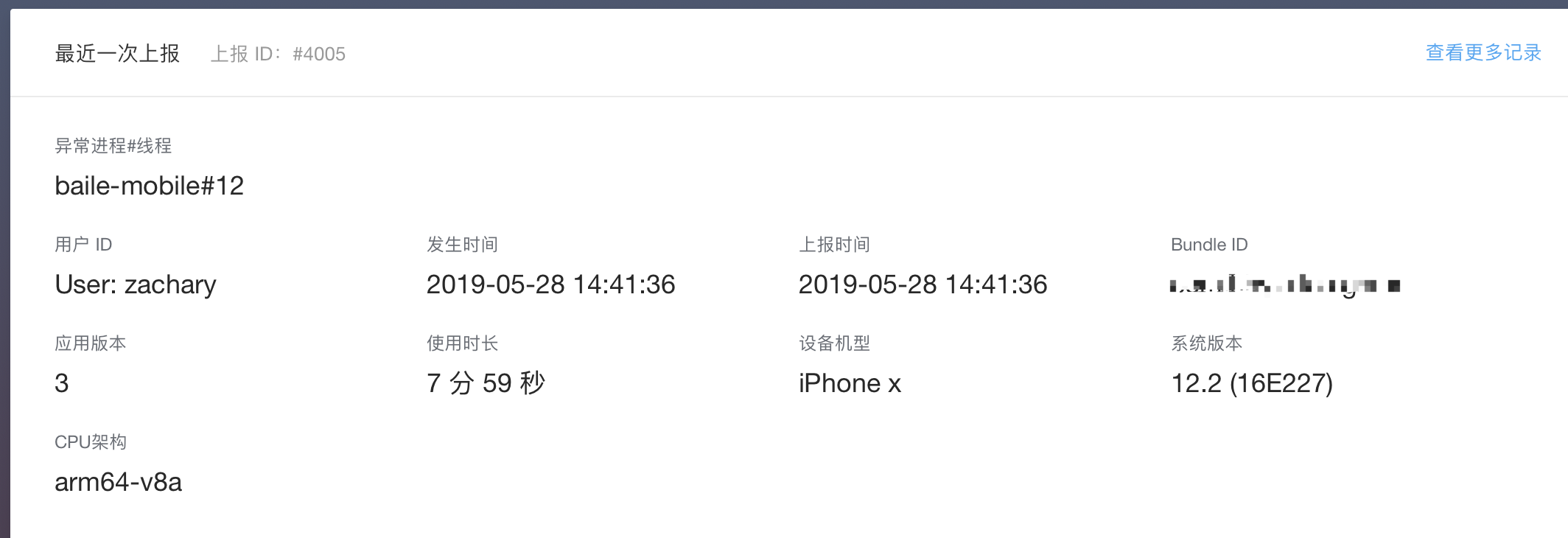Click the 用户 ID label
This screenshot has width=1568, height=538.
(x=83, y=245)
